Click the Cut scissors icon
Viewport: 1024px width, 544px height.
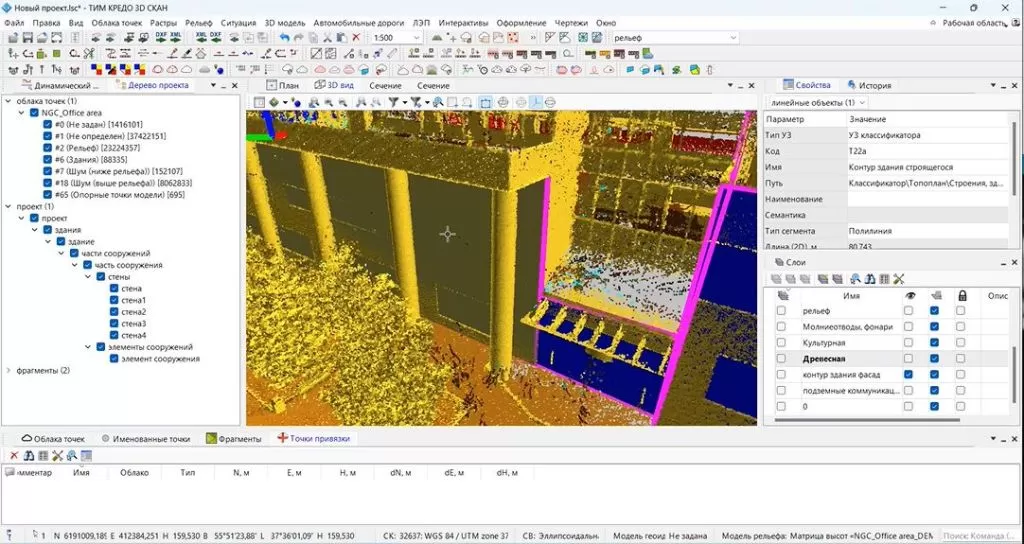point(327,38)
